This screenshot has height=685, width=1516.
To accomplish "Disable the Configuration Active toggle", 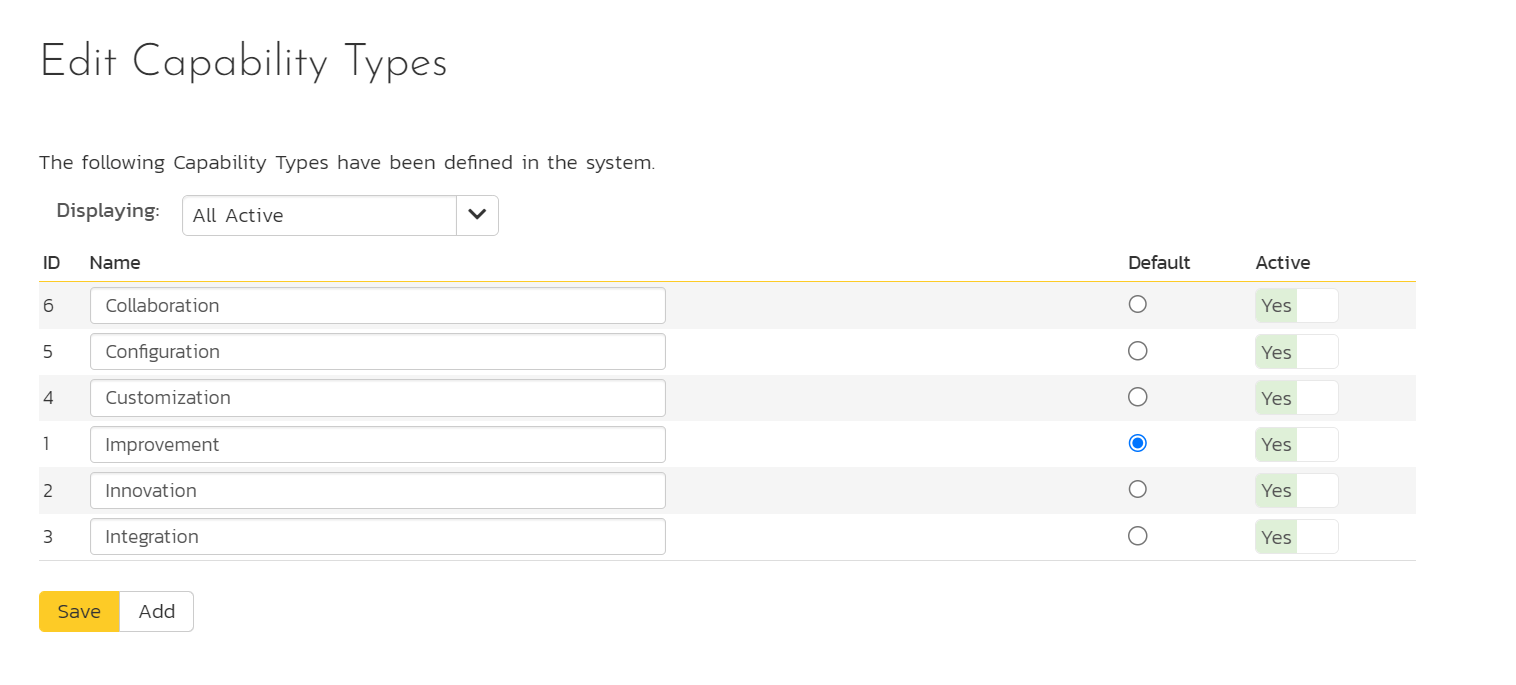I will (x=1296, y=352).
